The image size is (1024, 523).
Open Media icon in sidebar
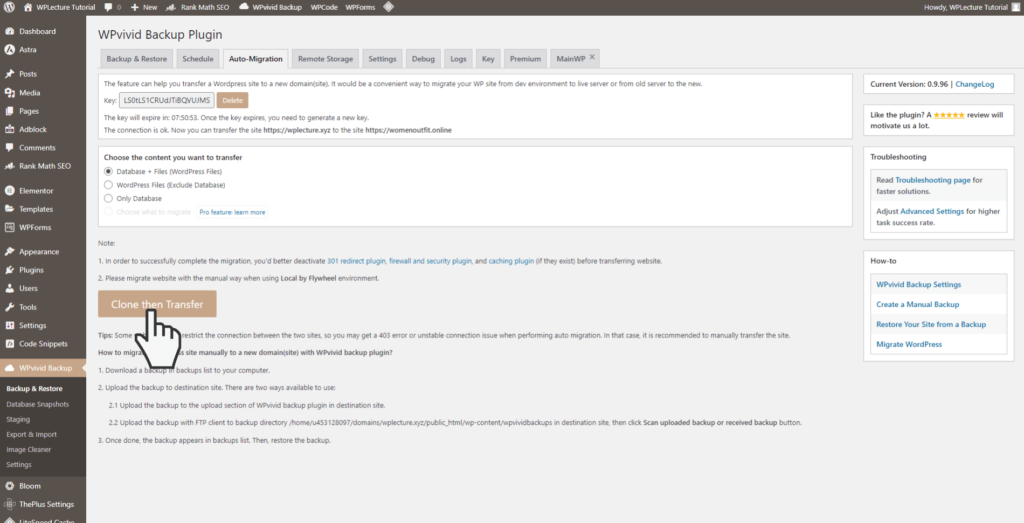point(10,93)
